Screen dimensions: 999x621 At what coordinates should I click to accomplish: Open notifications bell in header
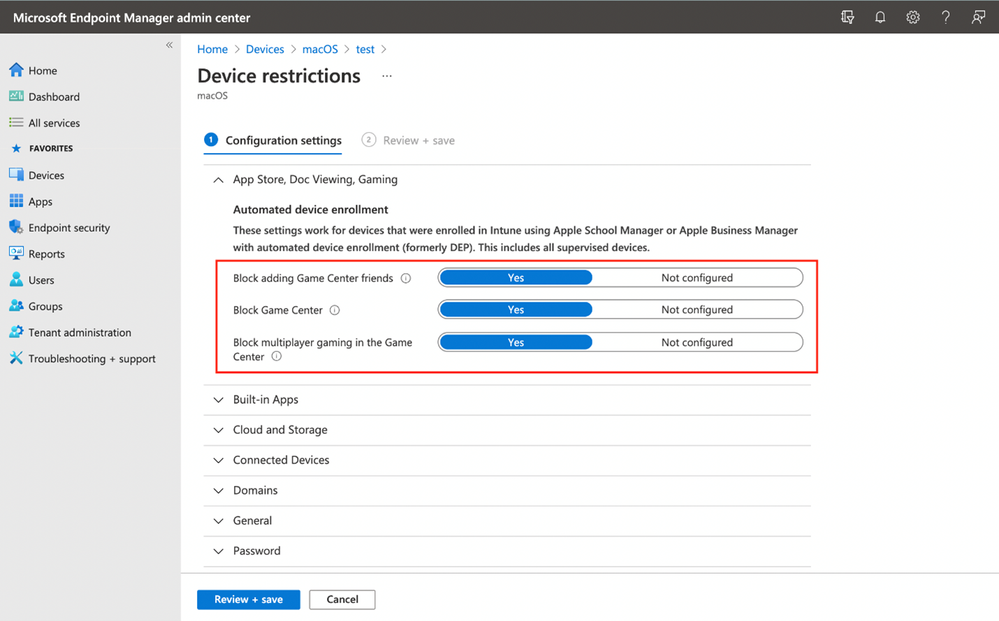coord(880,17)
